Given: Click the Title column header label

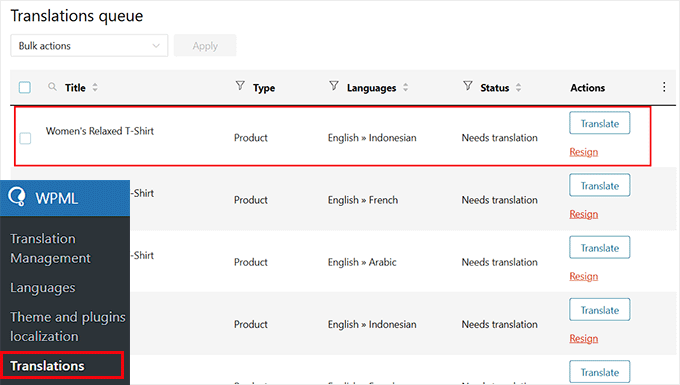Looking at the screenshot, I should [x=75, y=88].
